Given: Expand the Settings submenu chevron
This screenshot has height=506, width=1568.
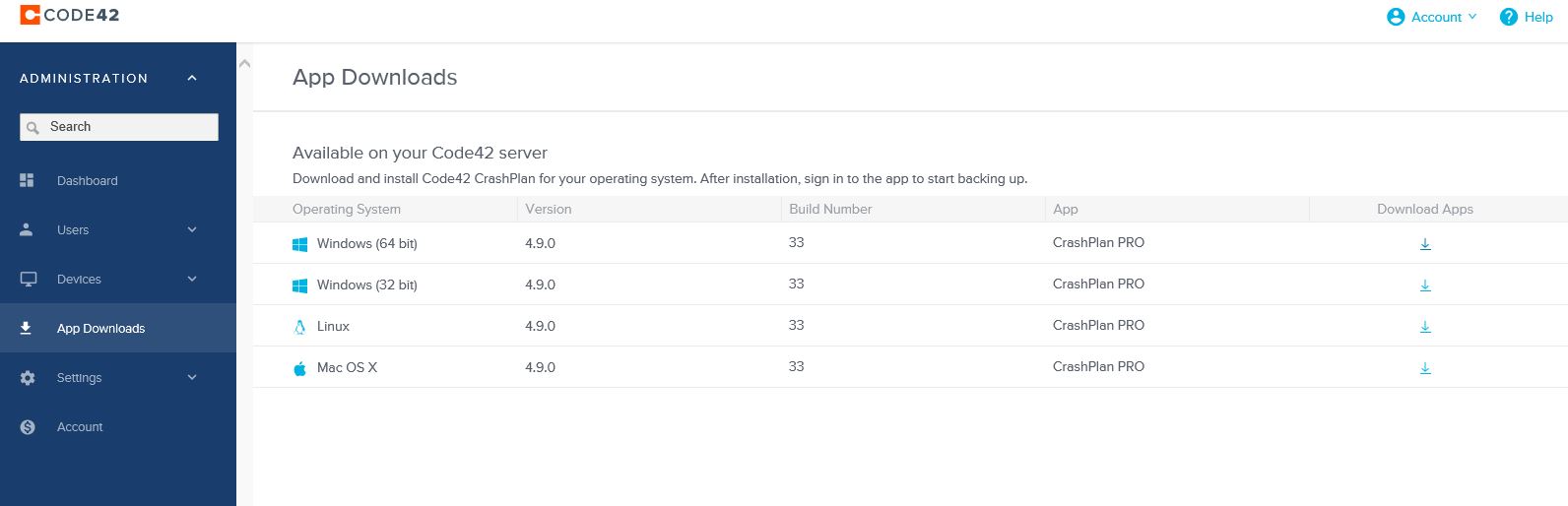Looking at the screenshot, I should click(192, 377).
